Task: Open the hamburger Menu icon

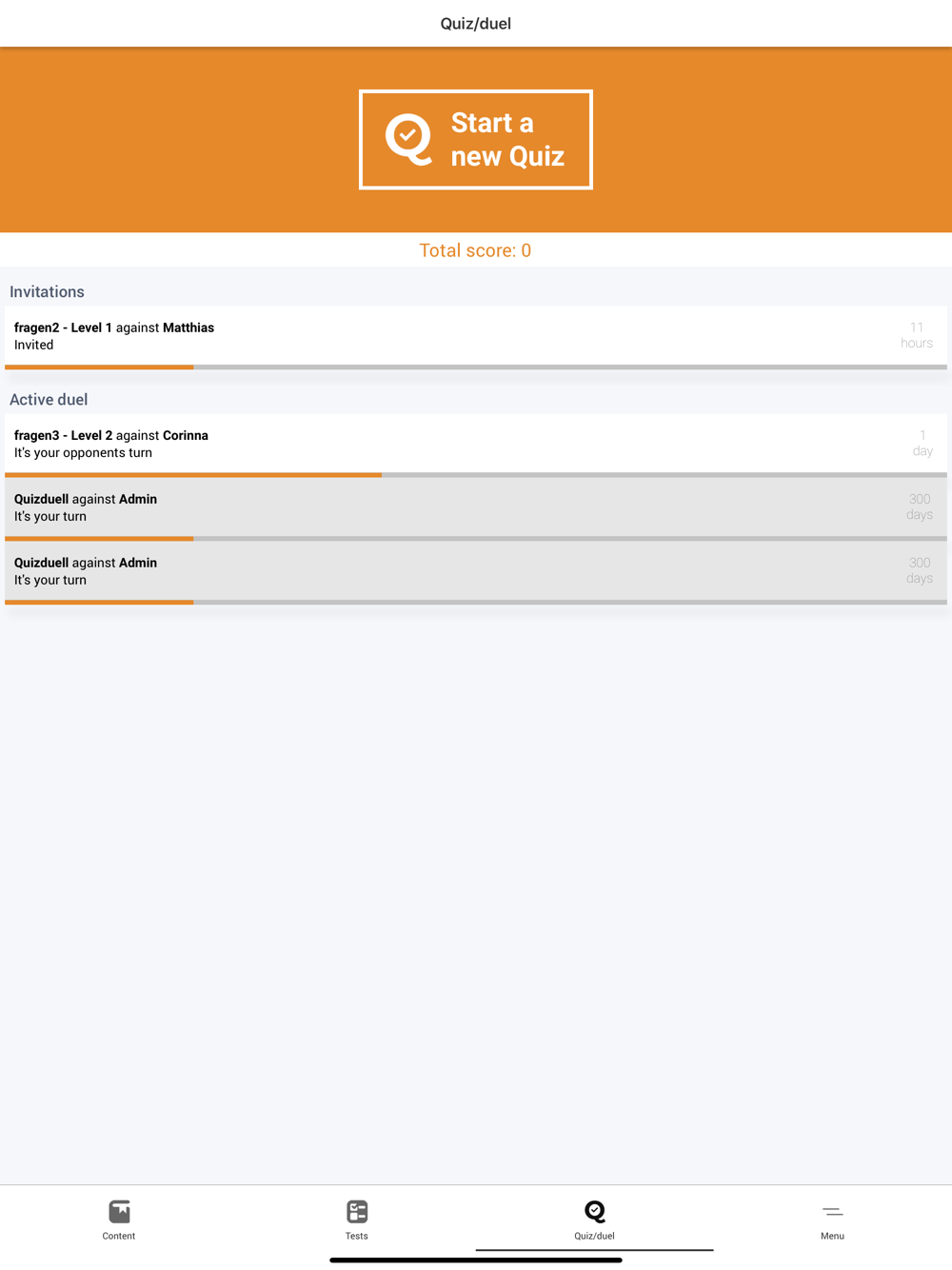Action: click(x=833, y=1211)
